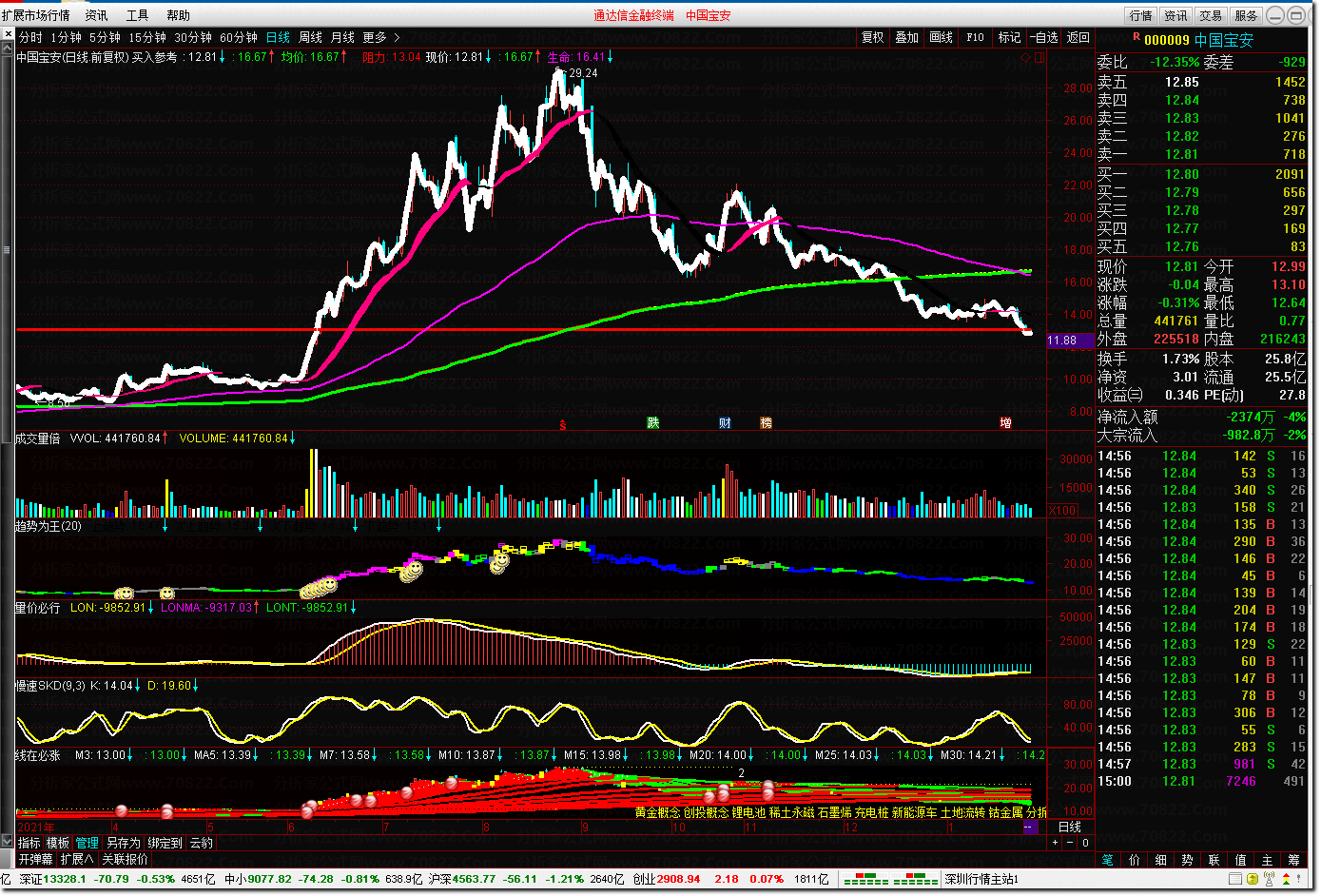Click the 复权 toolbar button
Viewport: 1321px width, 896px height.
873,37
